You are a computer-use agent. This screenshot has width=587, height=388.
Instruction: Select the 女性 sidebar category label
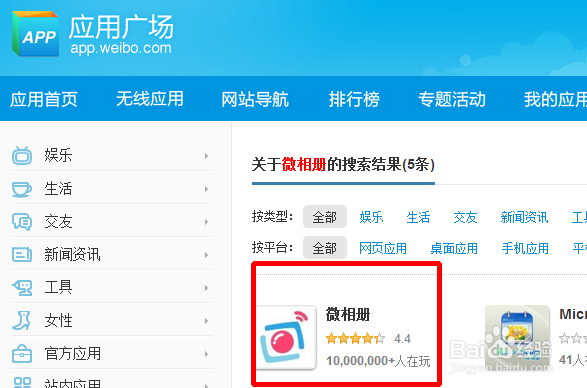coord(58,321)
